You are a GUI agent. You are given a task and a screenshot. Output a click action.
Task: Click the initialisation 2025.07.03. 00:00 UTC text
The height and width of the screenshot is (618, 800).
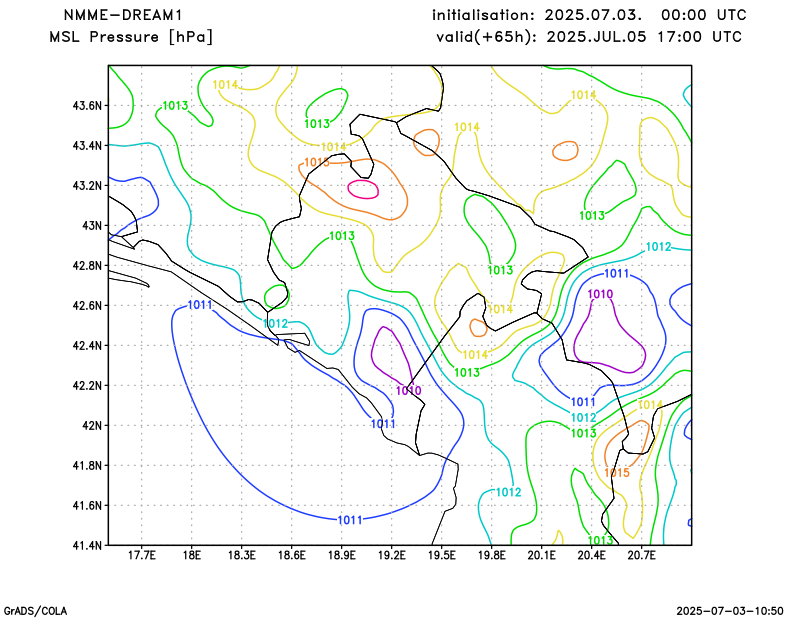589,15
